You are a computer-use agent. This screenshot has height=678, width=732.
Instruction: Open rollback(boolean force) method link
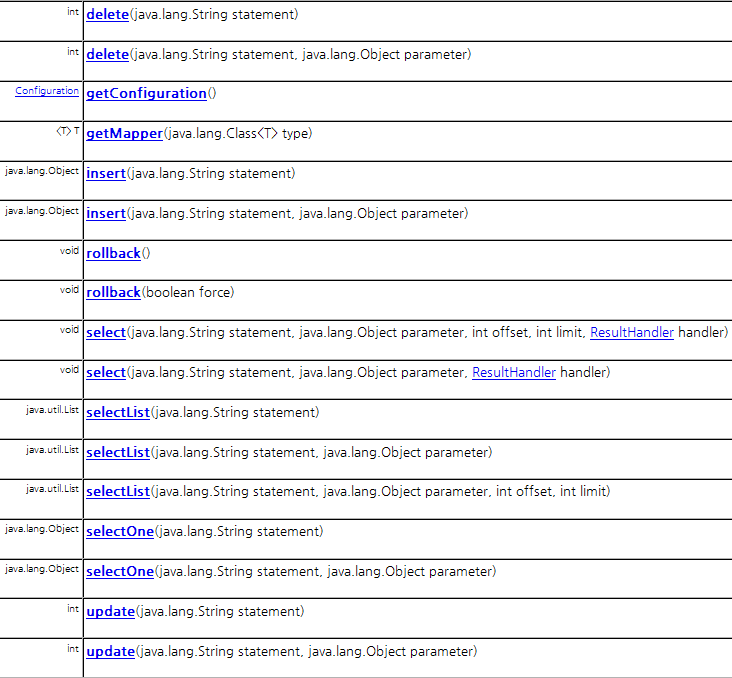coord(113,292)
